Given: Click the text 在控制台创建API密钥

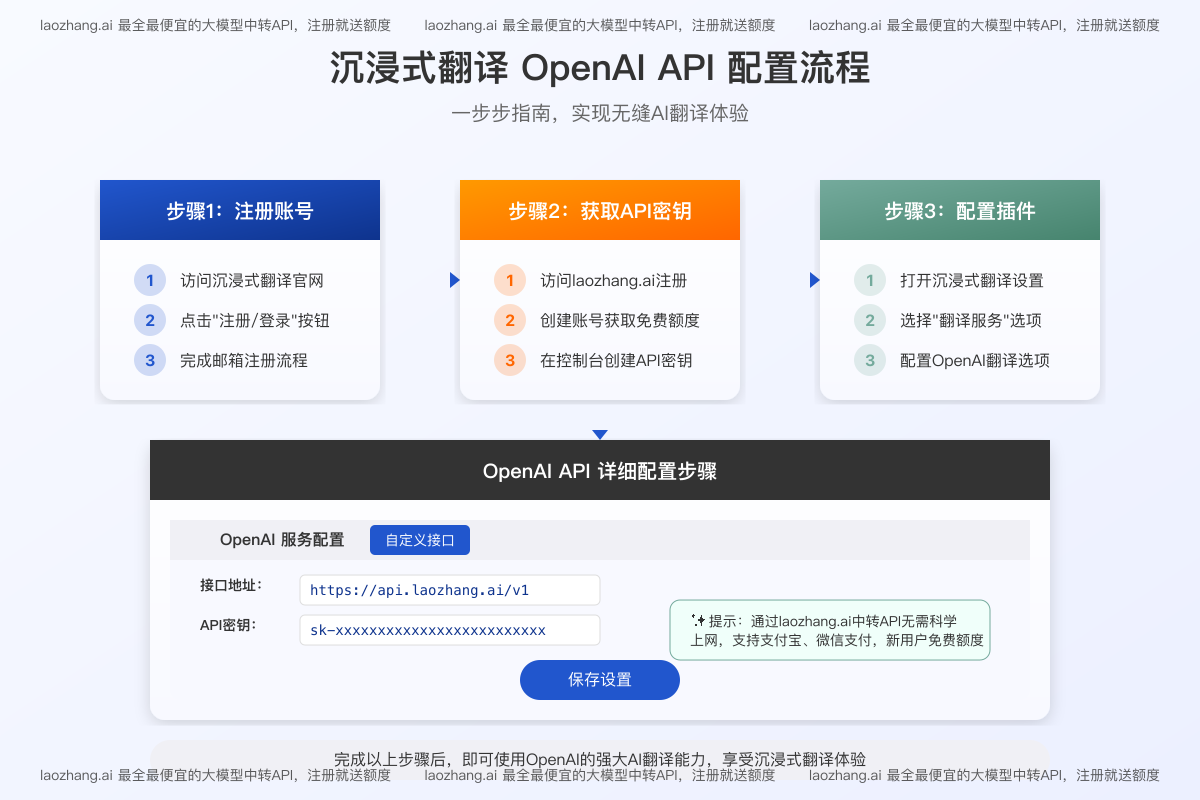Looking at the screenshot, I should (x=616, y=361).
